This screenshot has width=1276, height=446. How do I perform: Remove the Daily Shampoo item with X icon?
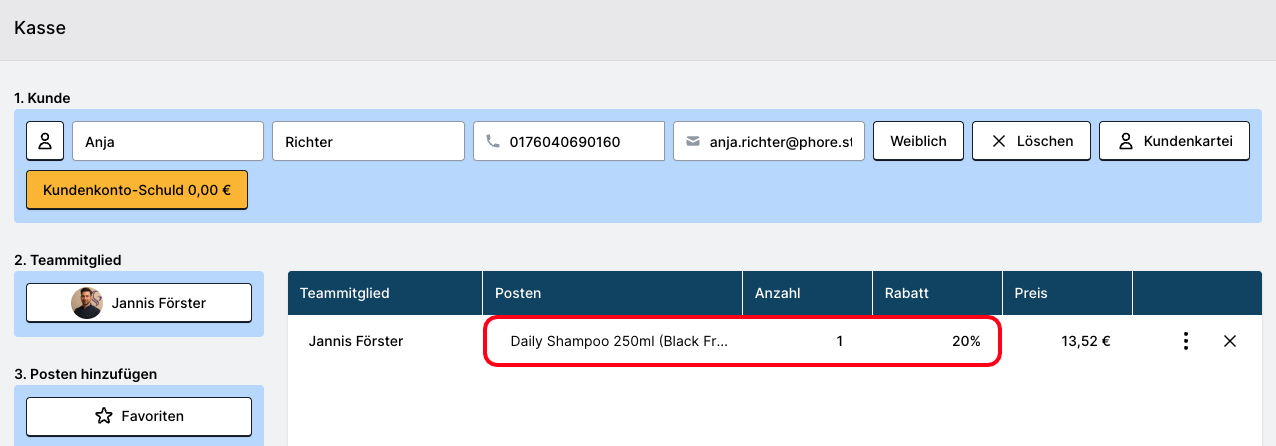(x=1230, y=341)
